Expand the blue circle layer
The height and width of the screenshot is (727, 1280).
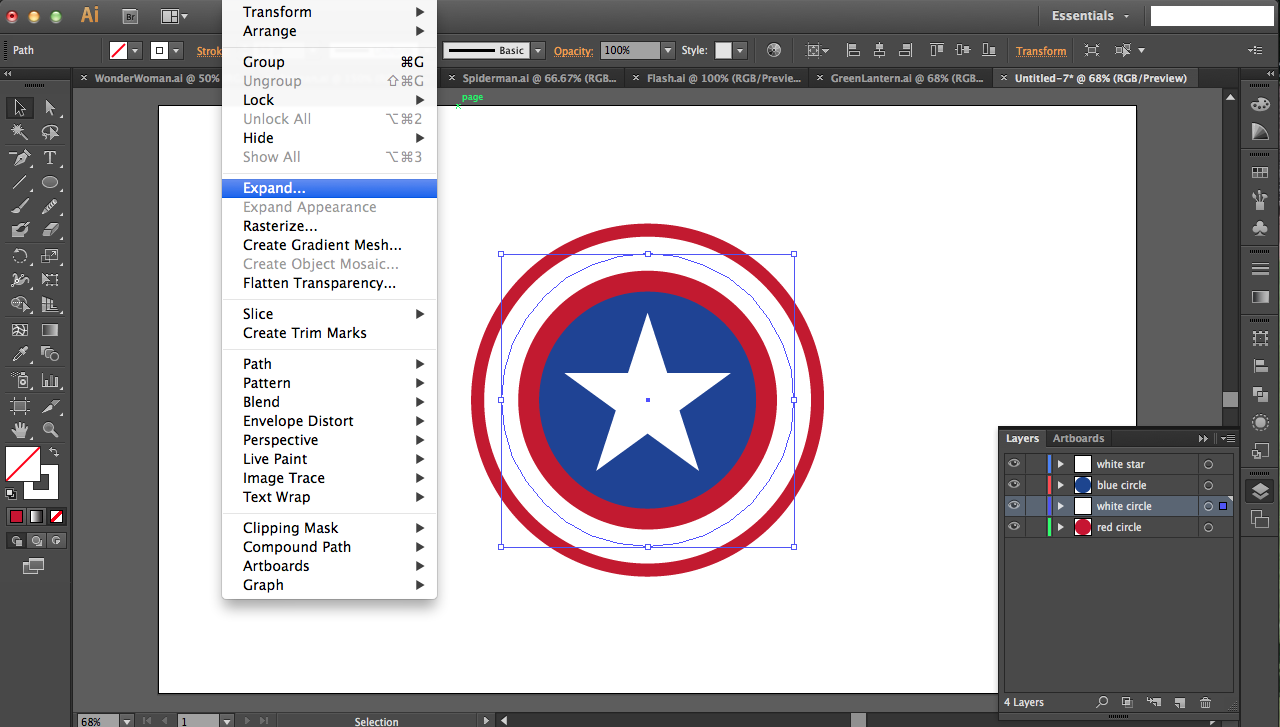click(1061, 485)
